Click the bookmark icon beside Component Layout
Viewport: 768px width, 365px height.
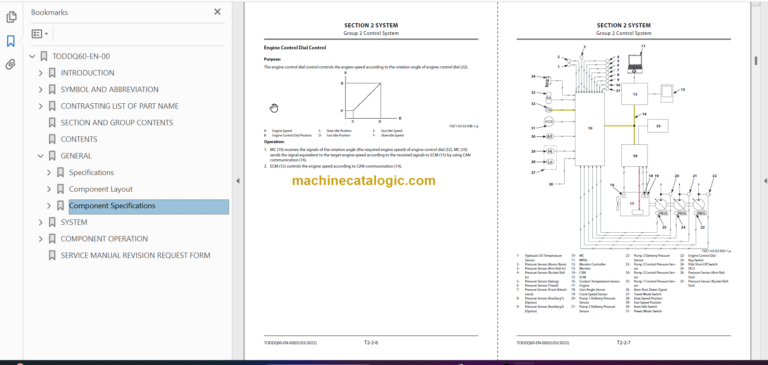[x=60, y=189]
